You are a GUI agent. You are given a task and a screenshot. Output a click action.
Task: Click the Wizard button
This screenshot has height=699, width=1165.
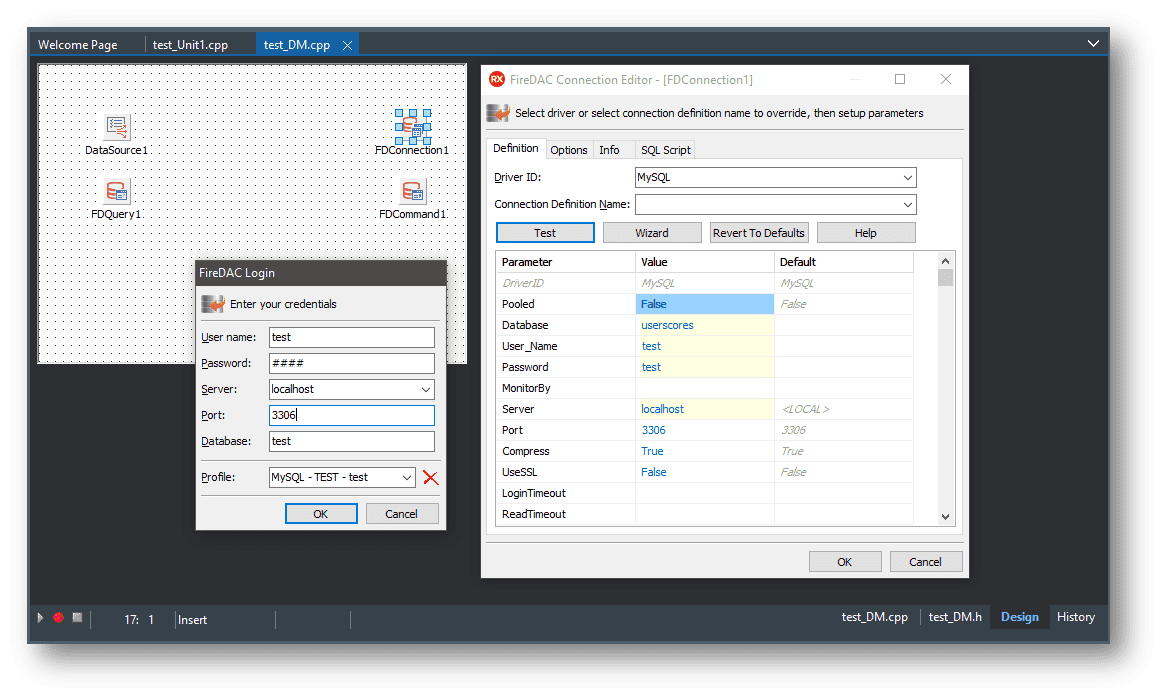pos(652,233)
